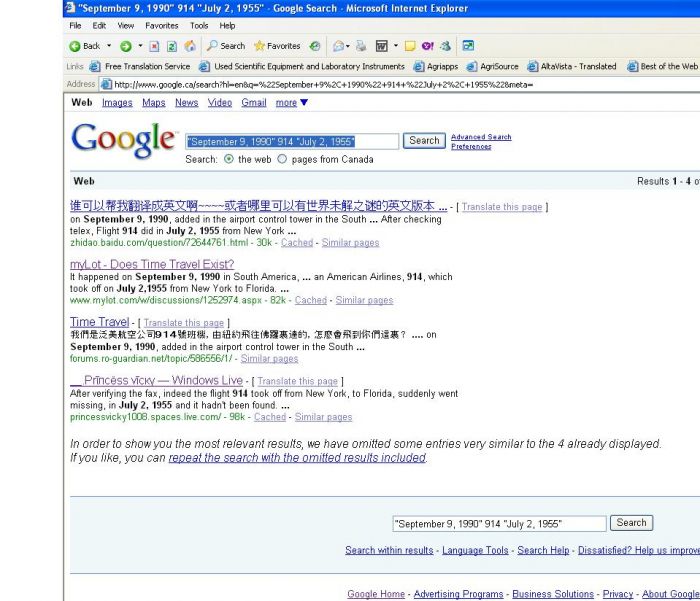The width and height of the screenshot is (700, 601).
Task: Go to Google Video tab
Action: coord(220,103)
